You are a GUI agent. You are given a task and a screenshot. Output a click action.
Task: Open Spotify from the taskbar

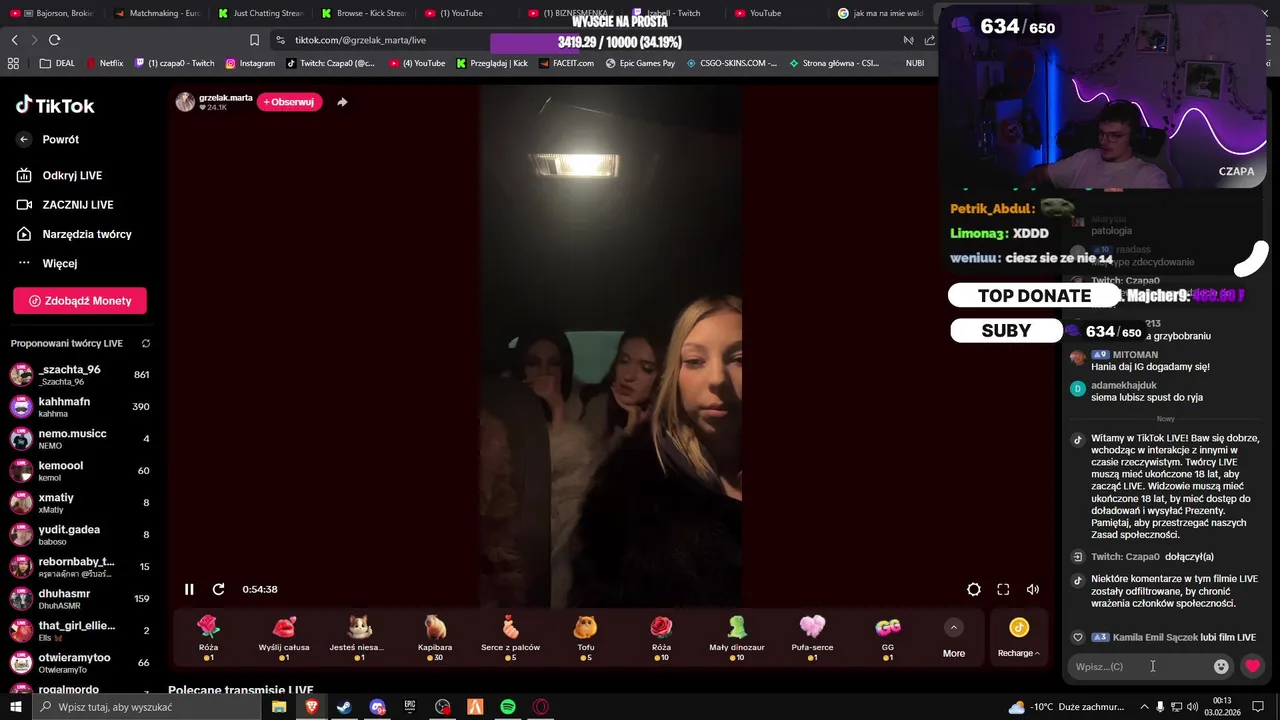(x=507, y=707)
